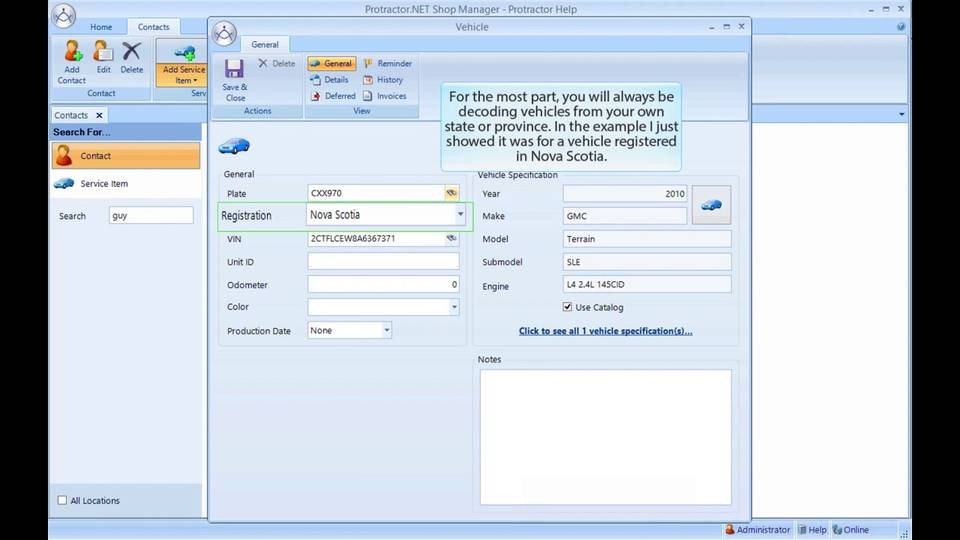Select Service Item in Search For panel
This screenshot has width=960, height=540.
coord(126,184)
